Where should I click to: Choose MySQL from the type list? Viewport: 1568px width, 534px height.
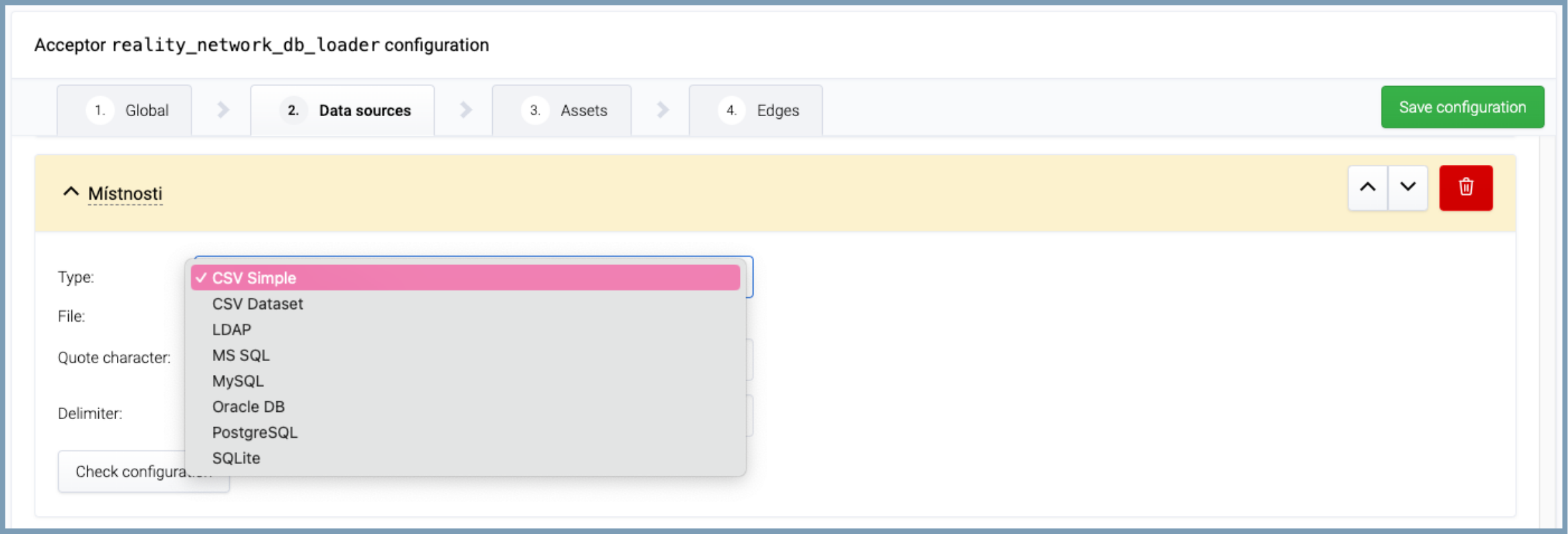click(x=238, y=381)
